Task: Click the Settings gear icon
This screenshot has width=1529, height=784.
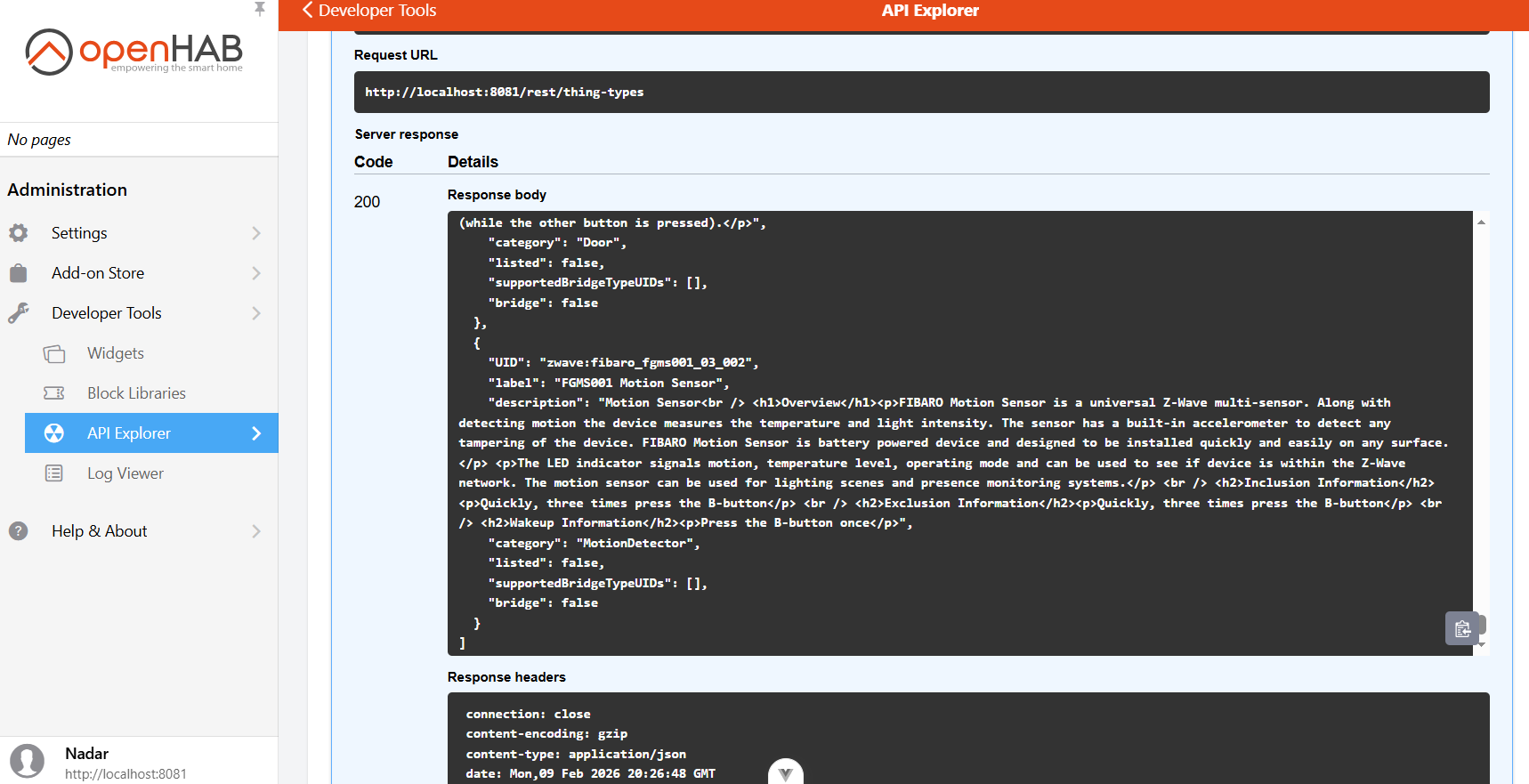Action: [x=19, y=233]
